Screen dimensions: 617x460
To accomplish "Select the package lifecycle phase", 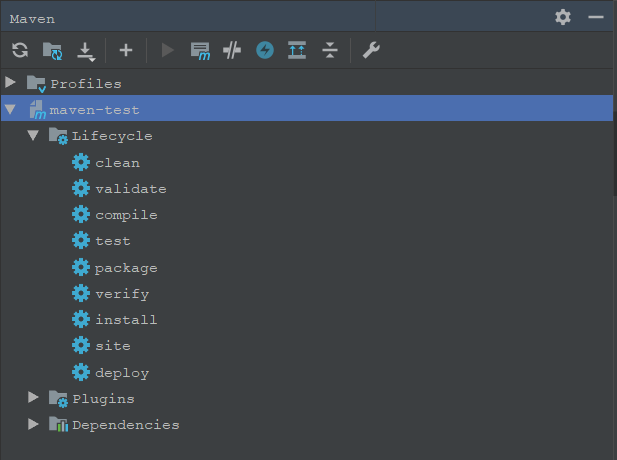I will (125, 267).
